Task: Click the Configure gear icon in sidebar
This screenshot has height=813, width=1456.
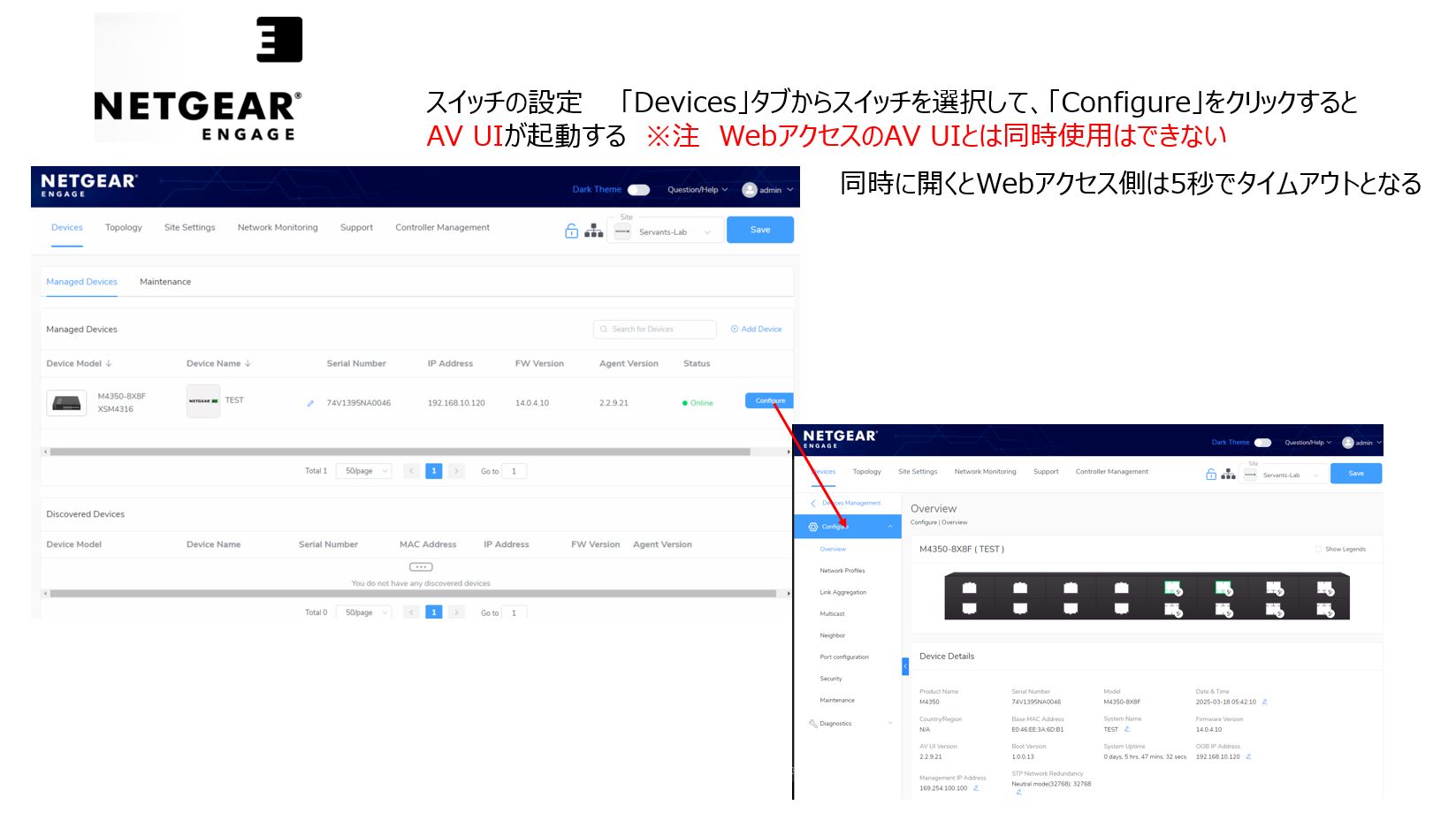Action: (x=813, y=527)
